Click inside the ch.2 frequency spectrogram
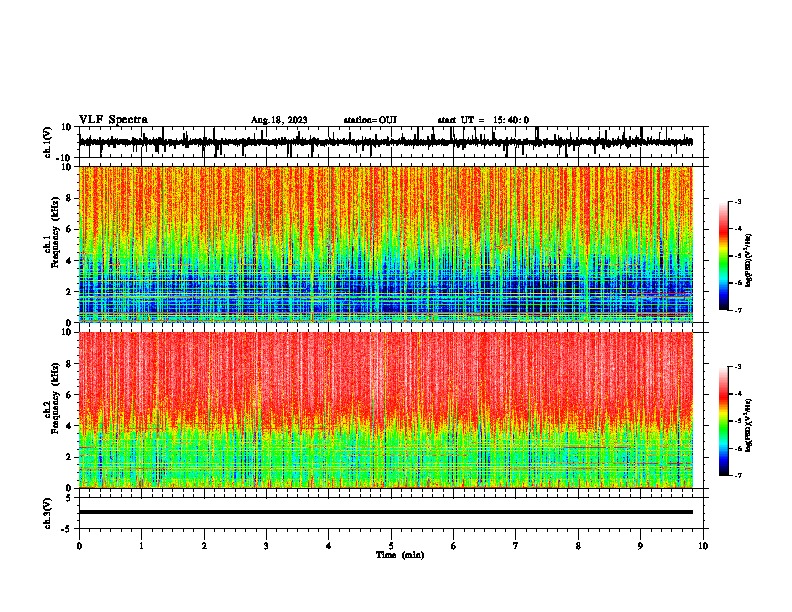This screenshot has width=792, height=612. click(386, 410)
